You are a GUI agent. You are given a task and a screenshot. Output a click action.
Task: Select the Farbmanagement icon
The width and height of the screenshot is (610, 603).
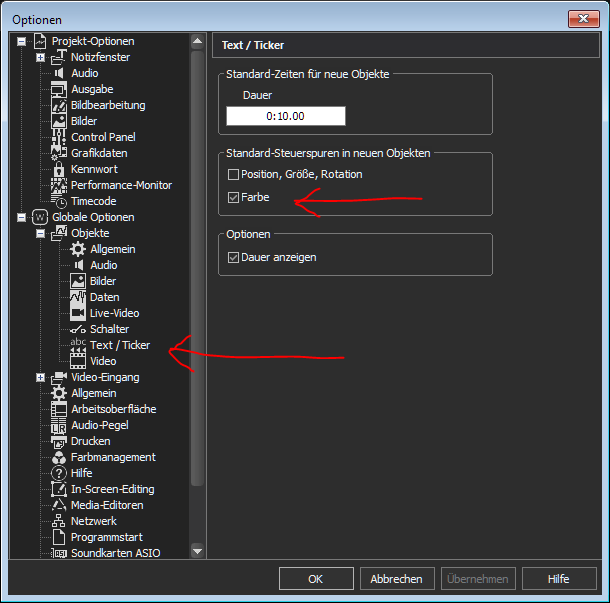click(x=59, y=457)
